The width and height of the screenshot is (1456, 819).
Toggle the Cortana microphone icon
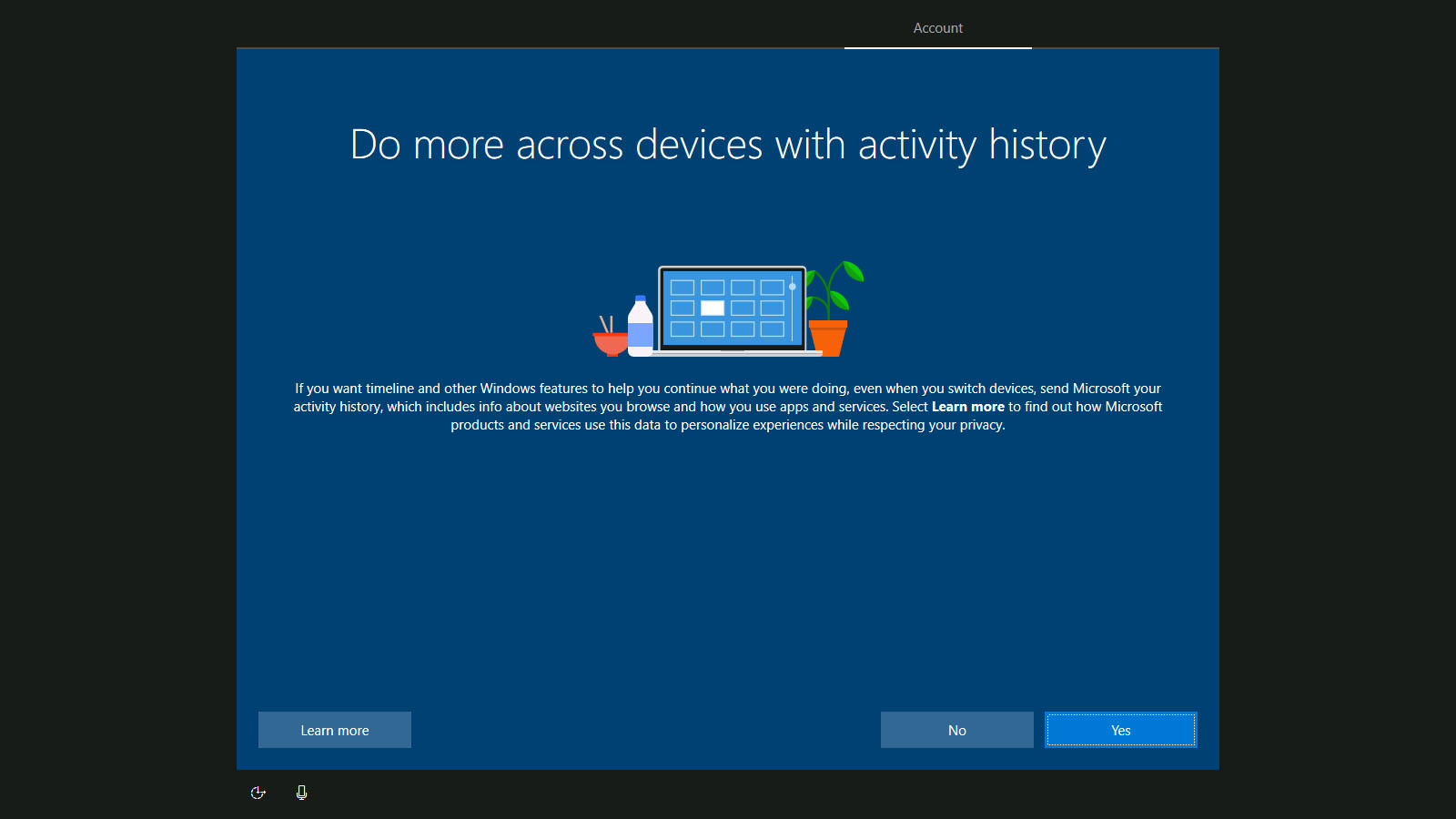coord(301,793)
